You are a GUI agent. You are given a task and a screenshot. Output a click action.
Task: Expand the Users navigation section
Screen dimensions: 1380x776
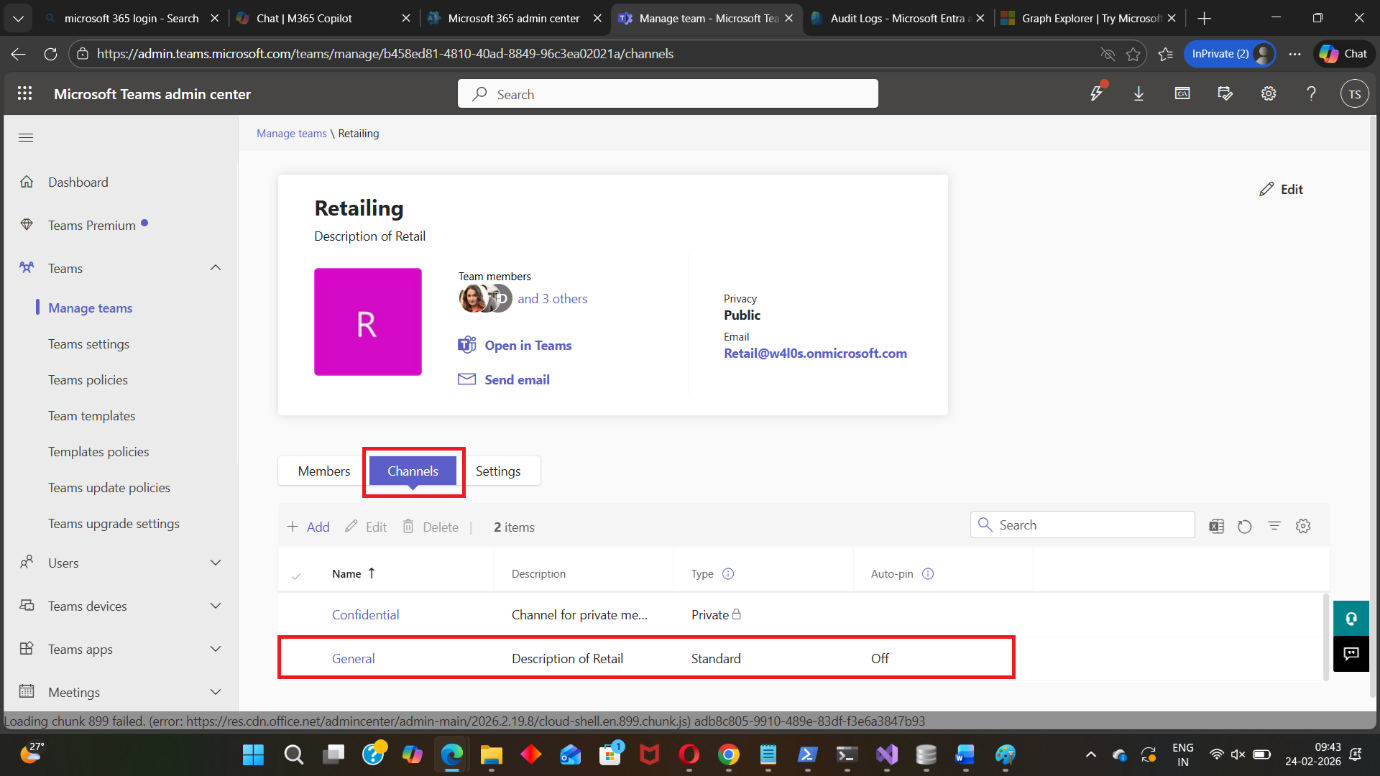pos(215,563)
